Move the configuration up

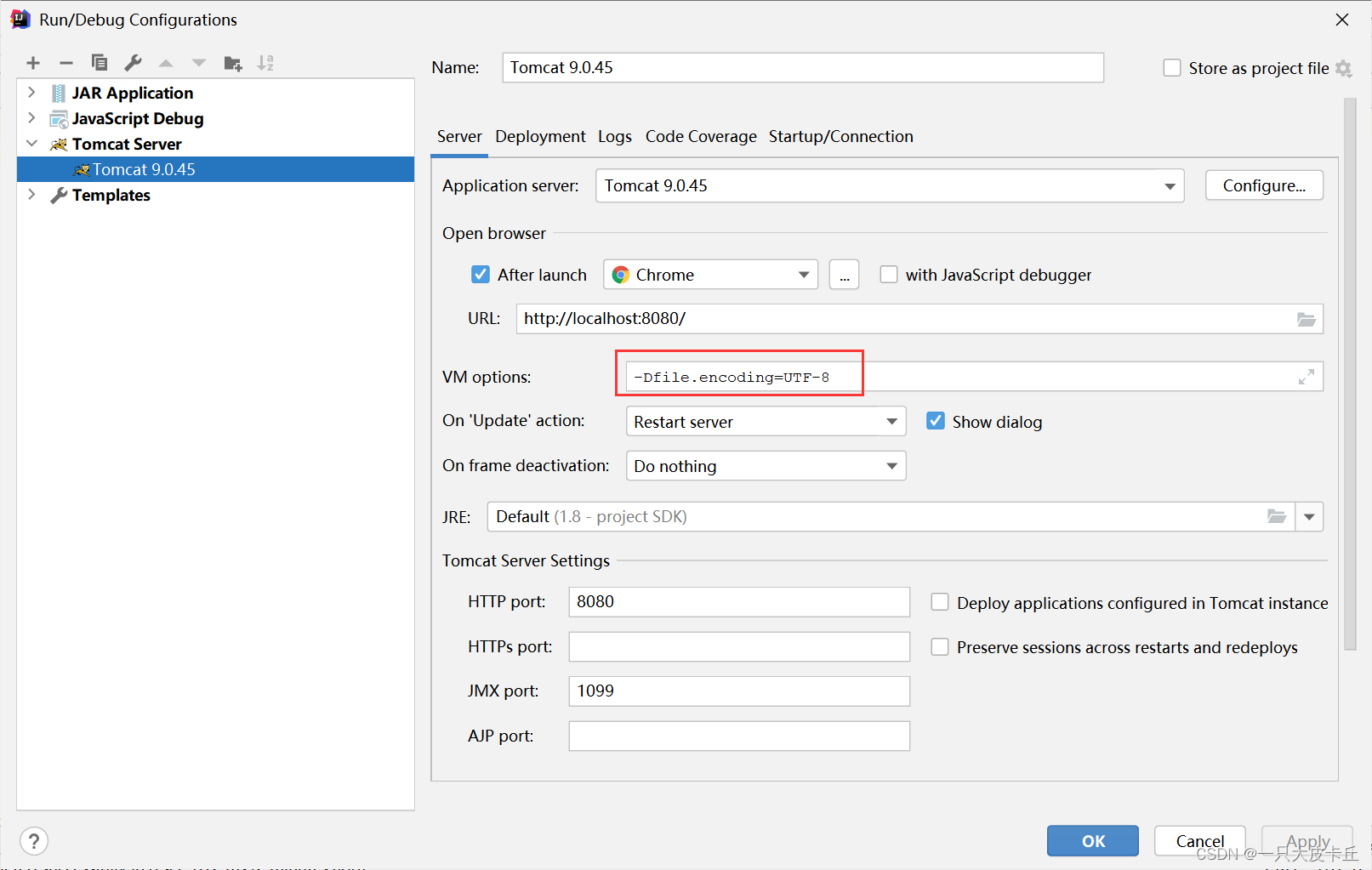166,63
